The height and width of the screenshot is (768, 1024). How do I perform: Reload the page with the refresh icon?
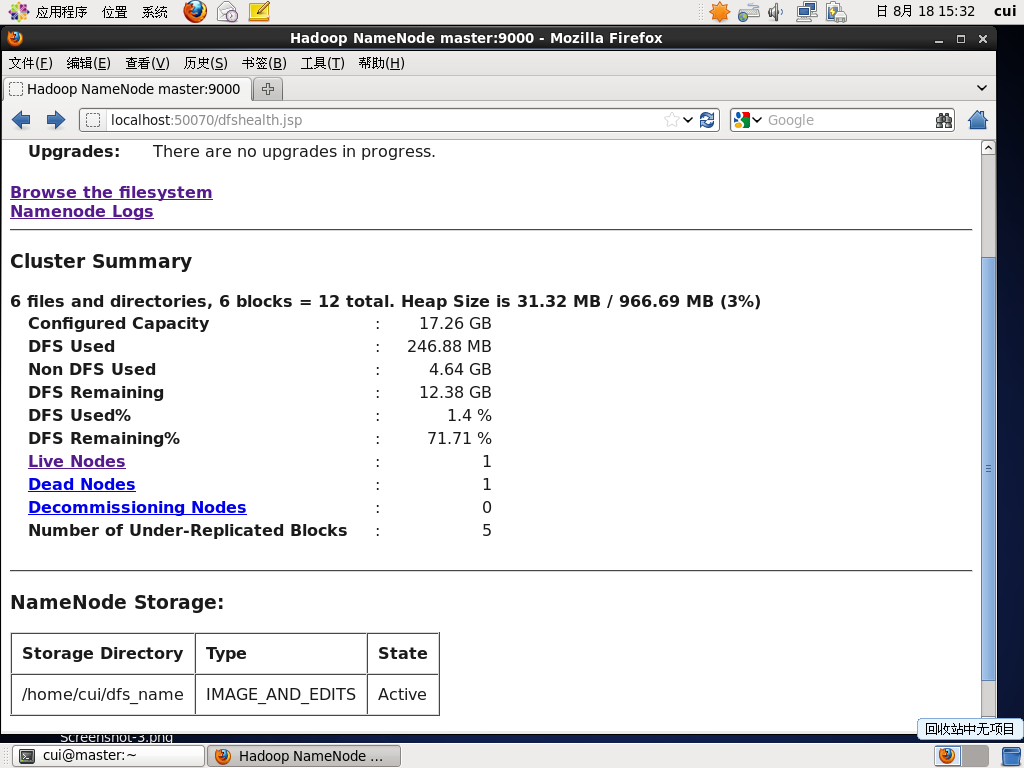click(707, 120)
